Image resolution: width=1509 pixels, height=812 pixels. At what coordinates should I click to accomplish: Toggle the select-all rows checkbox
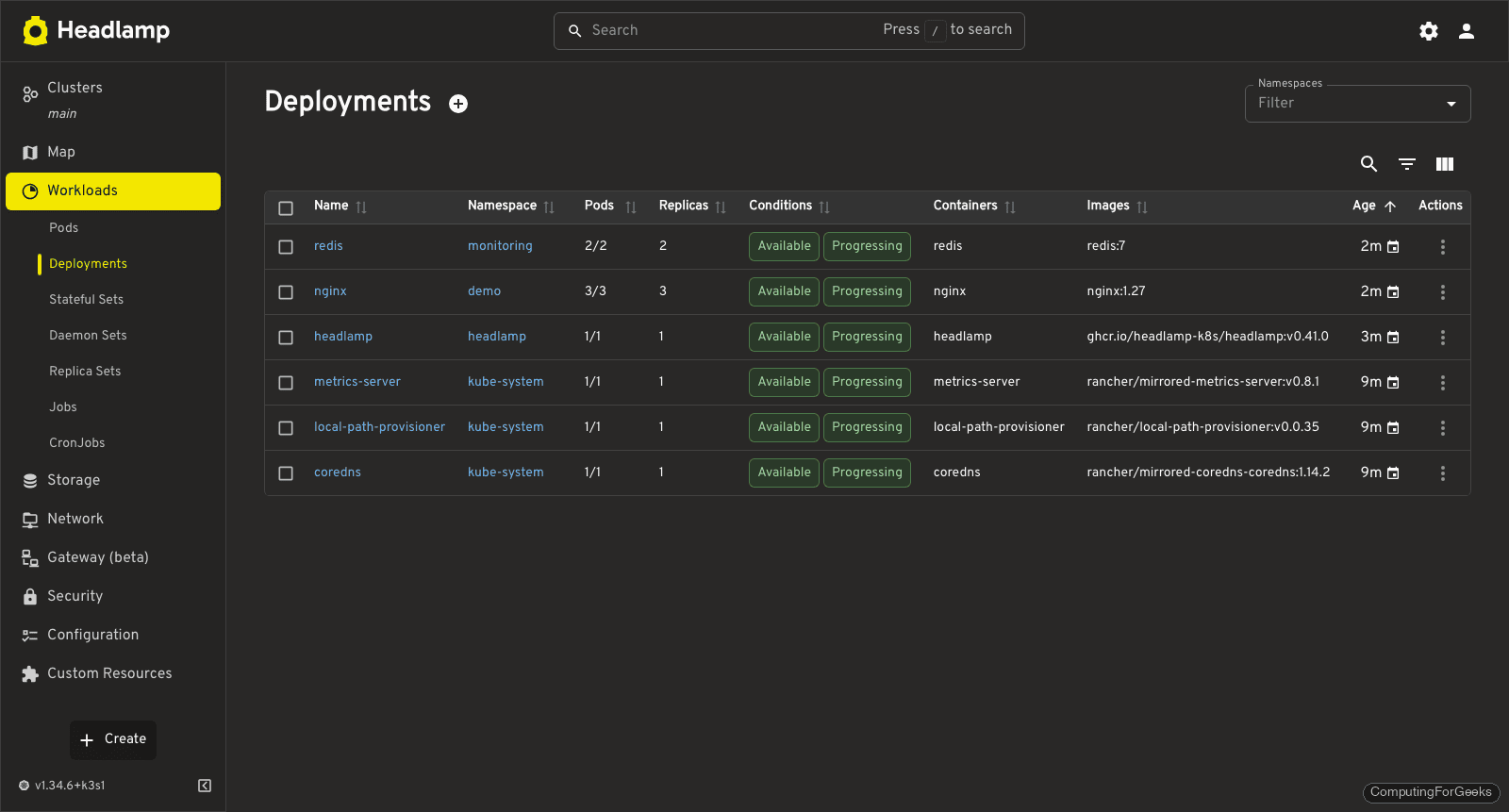286,208
